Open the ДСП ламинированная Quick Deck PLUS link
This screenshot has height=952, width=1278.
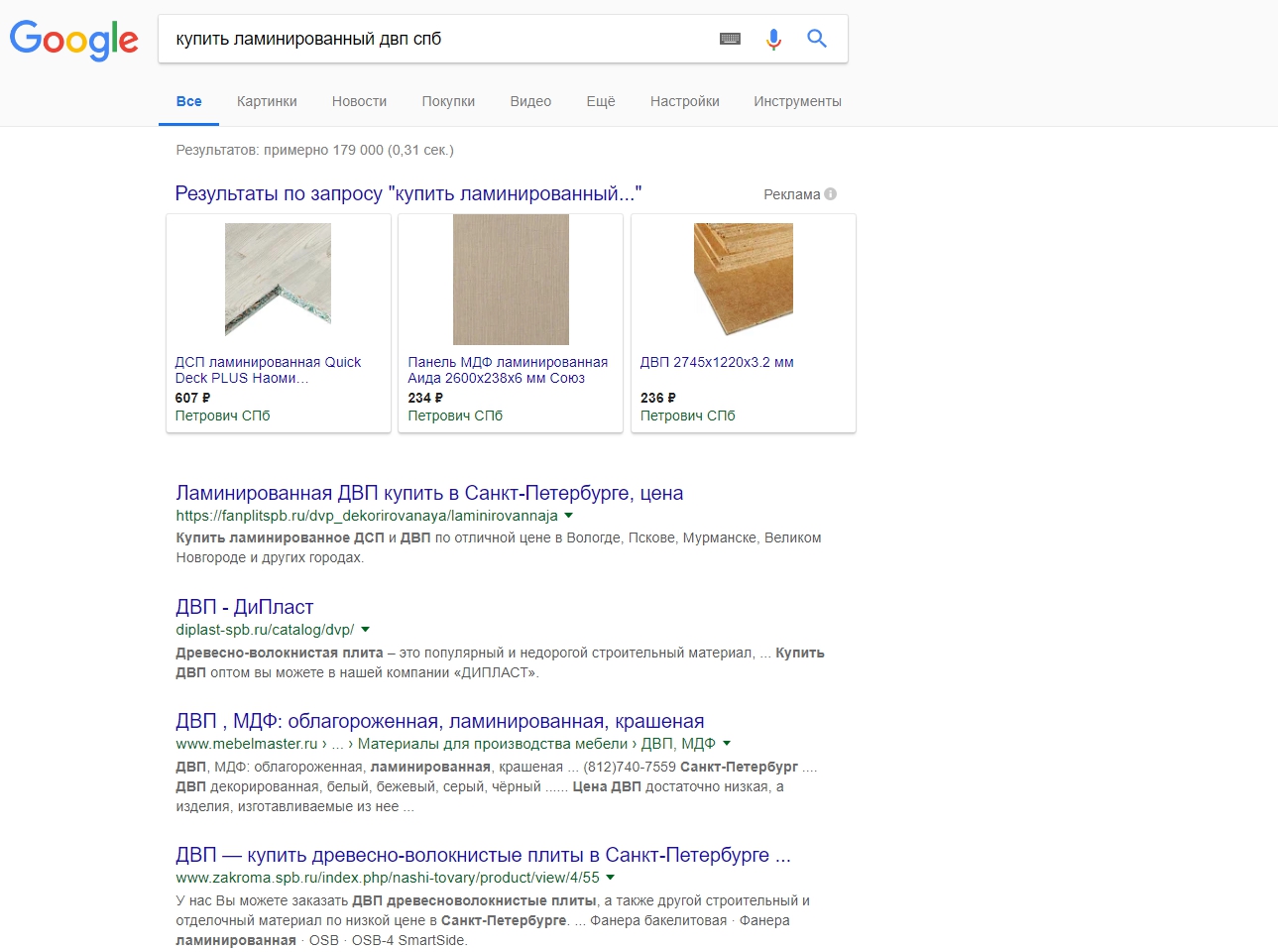[268, 370]
